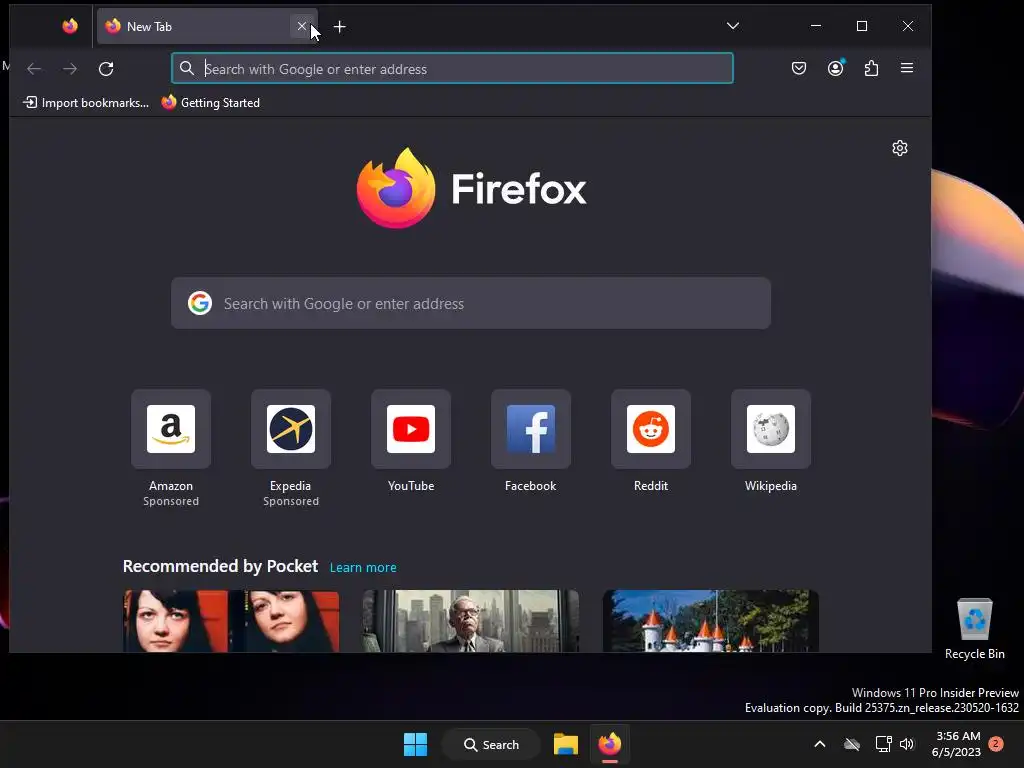
Task: Open the Save to Pocket icon
Action: click(799, 68)
